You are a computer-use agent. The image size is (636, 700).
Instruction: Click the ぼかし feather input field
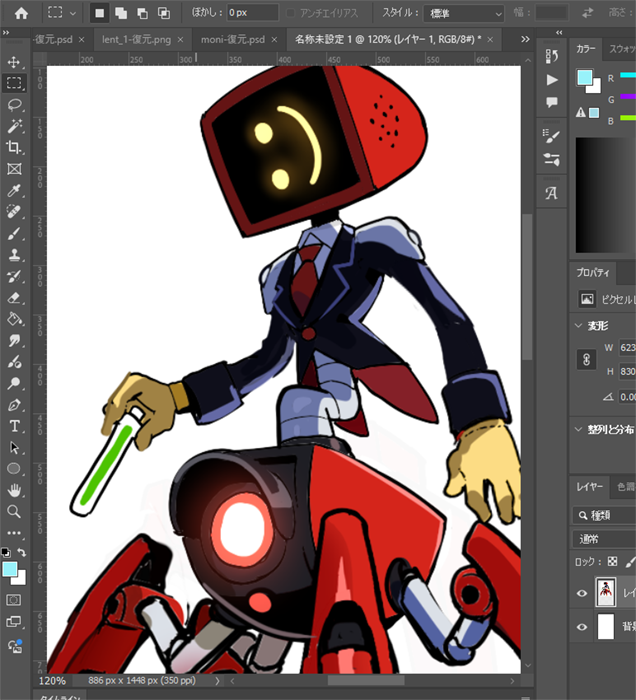(x=252, y=13)
